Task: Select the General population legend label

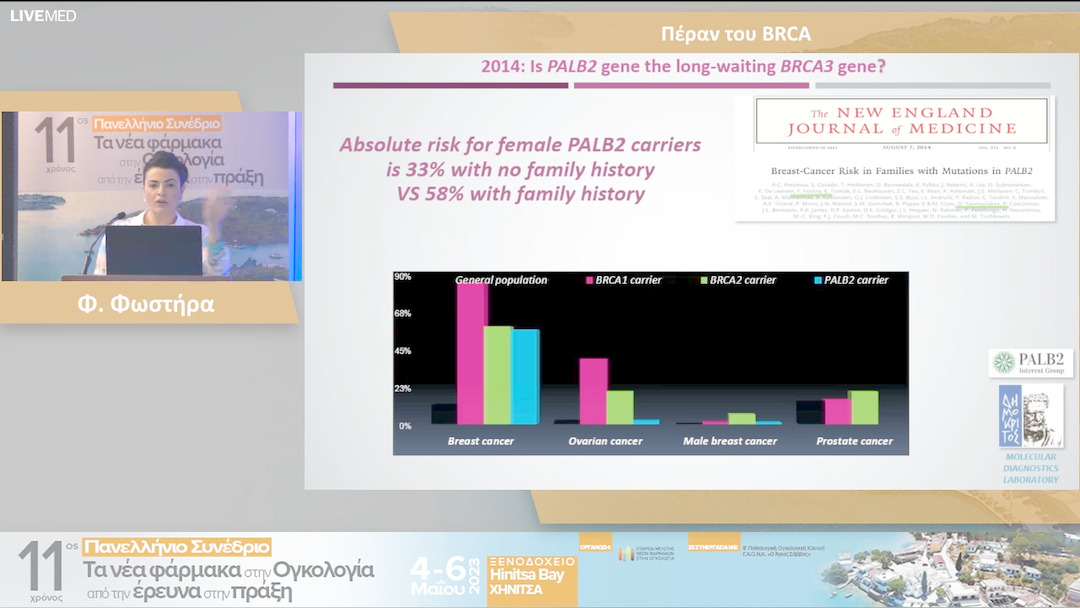Action: (x=501, y=280)
